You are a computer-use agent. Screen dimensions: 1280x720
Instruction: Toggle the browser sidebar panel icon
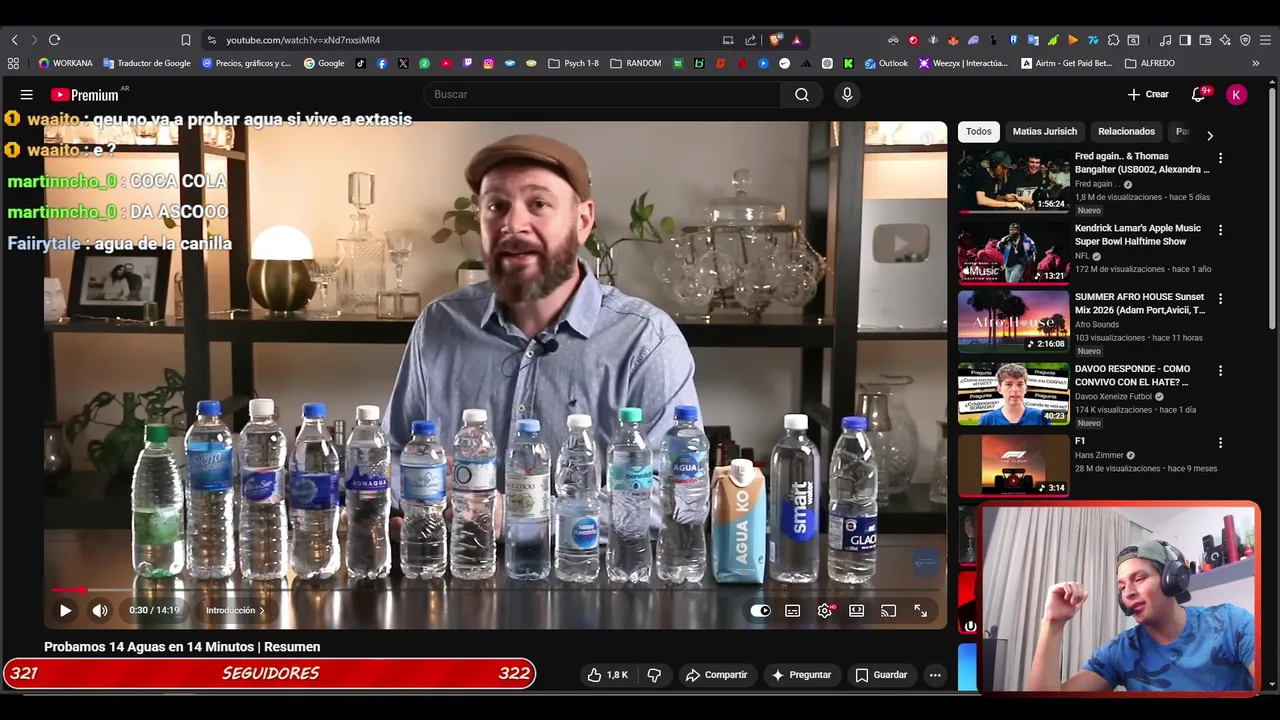1185,40
